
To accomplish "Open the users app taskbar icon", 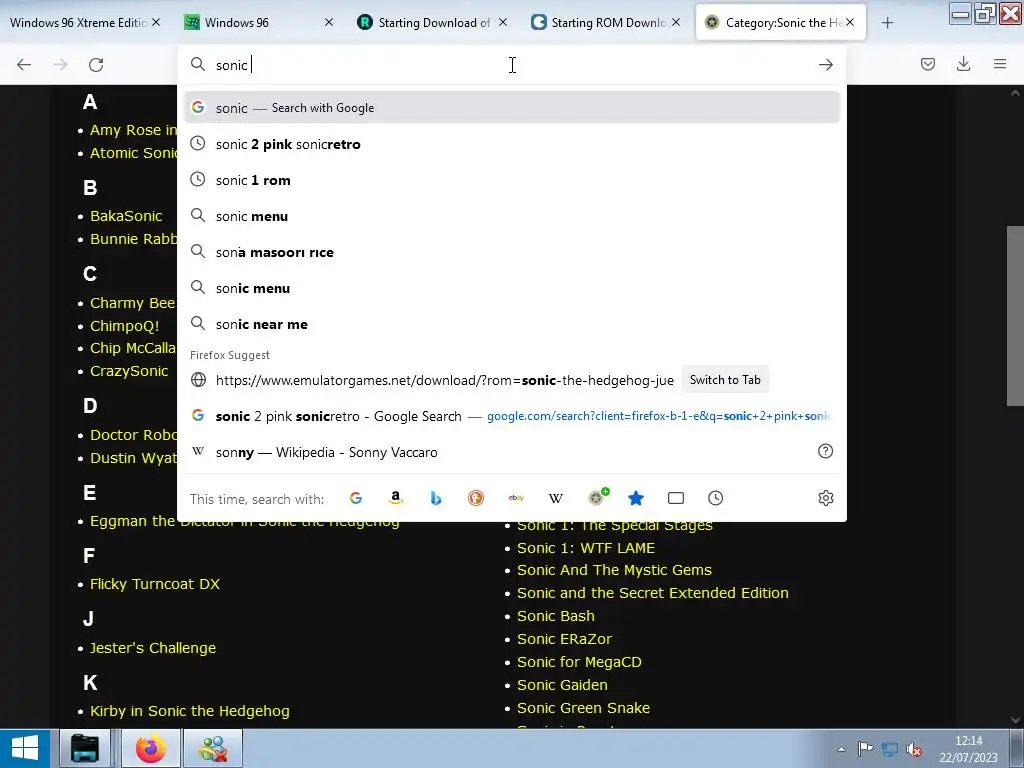I will click(213, 748).
